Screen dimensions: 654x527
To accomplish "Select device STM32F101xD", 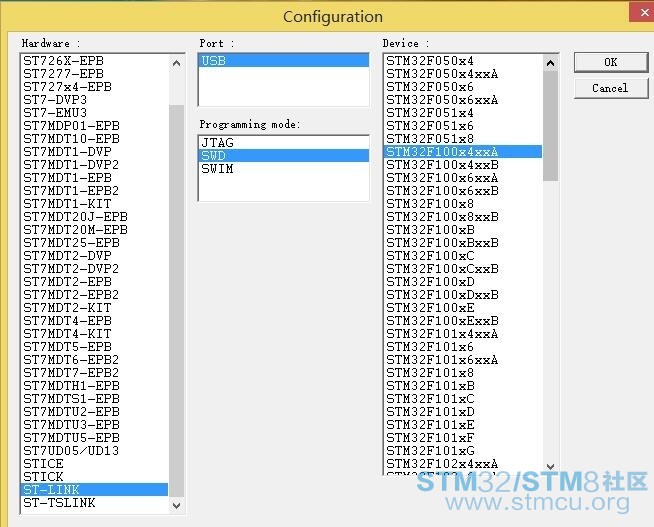I will (x=463, y=412).
